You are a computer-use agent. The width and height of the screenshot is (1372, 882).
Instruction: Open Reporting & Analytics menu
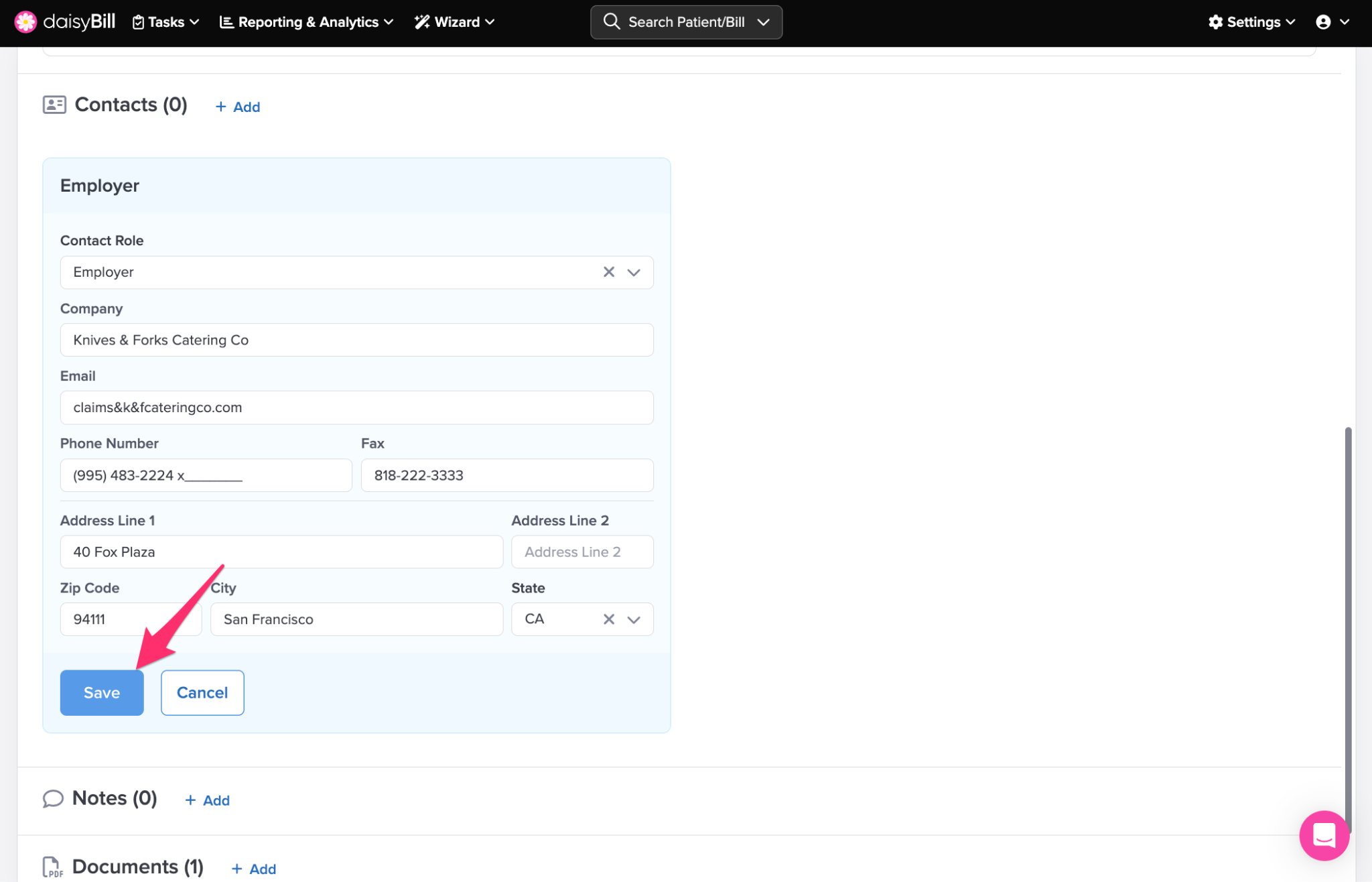307,22
